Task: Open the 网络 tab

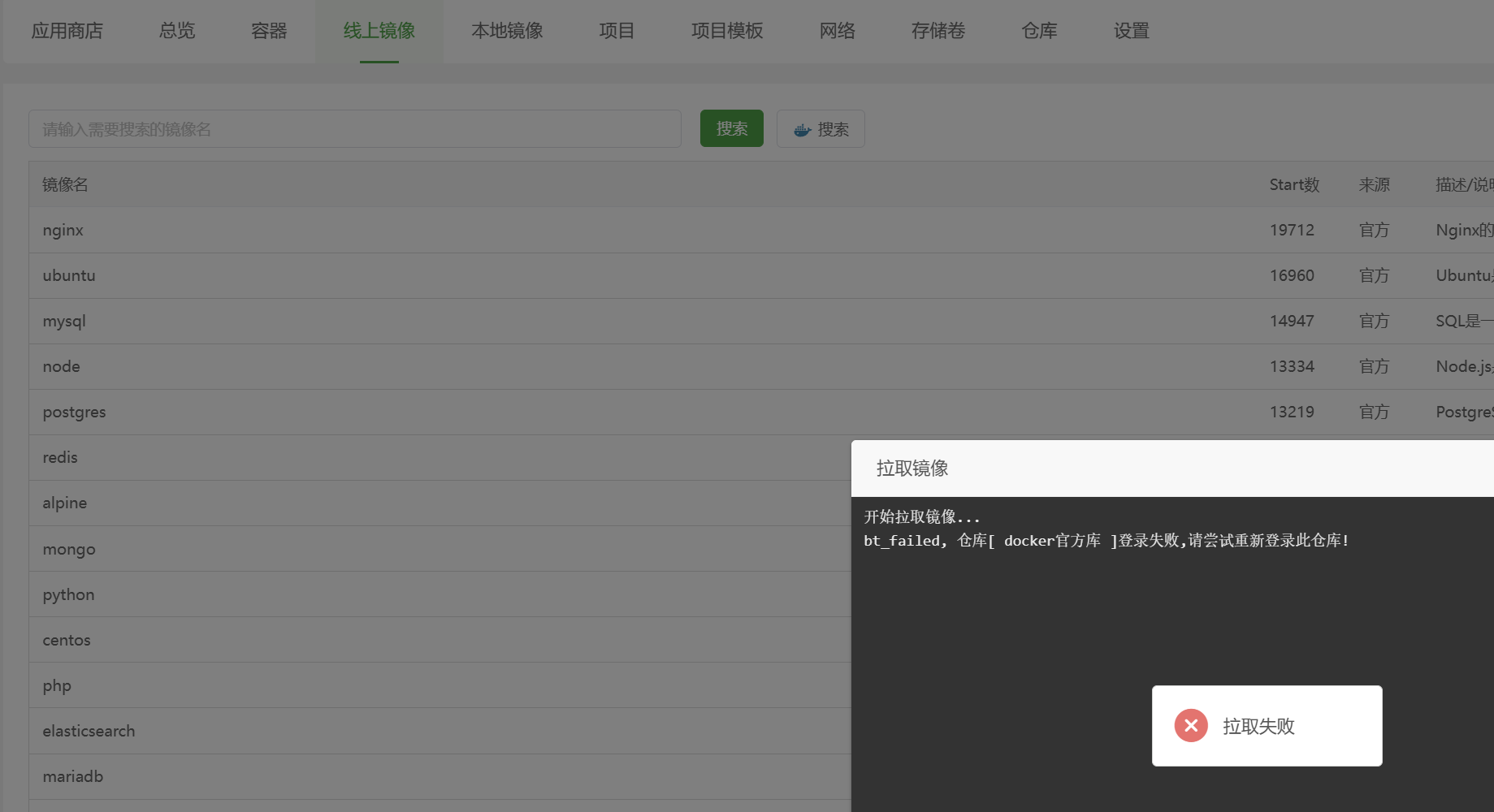Action: pyautogui.click(x=838, y=31)
